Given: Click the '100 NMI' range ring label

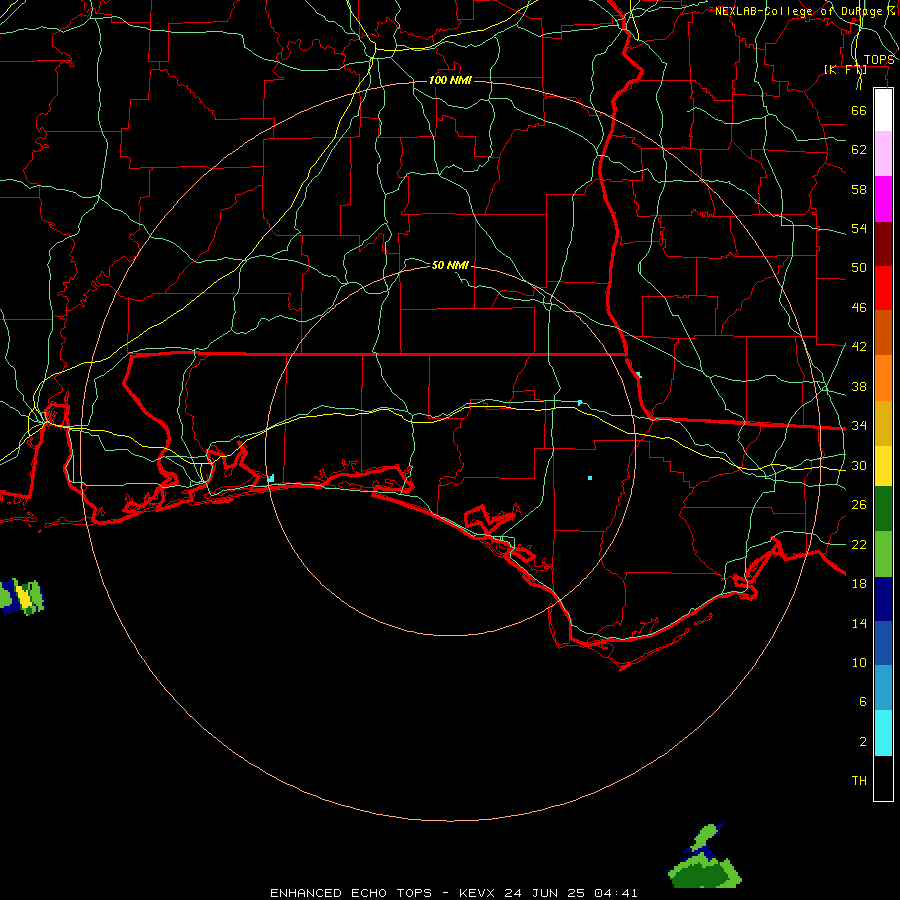Looking at the screenshot, I should [x=451, y=80].
